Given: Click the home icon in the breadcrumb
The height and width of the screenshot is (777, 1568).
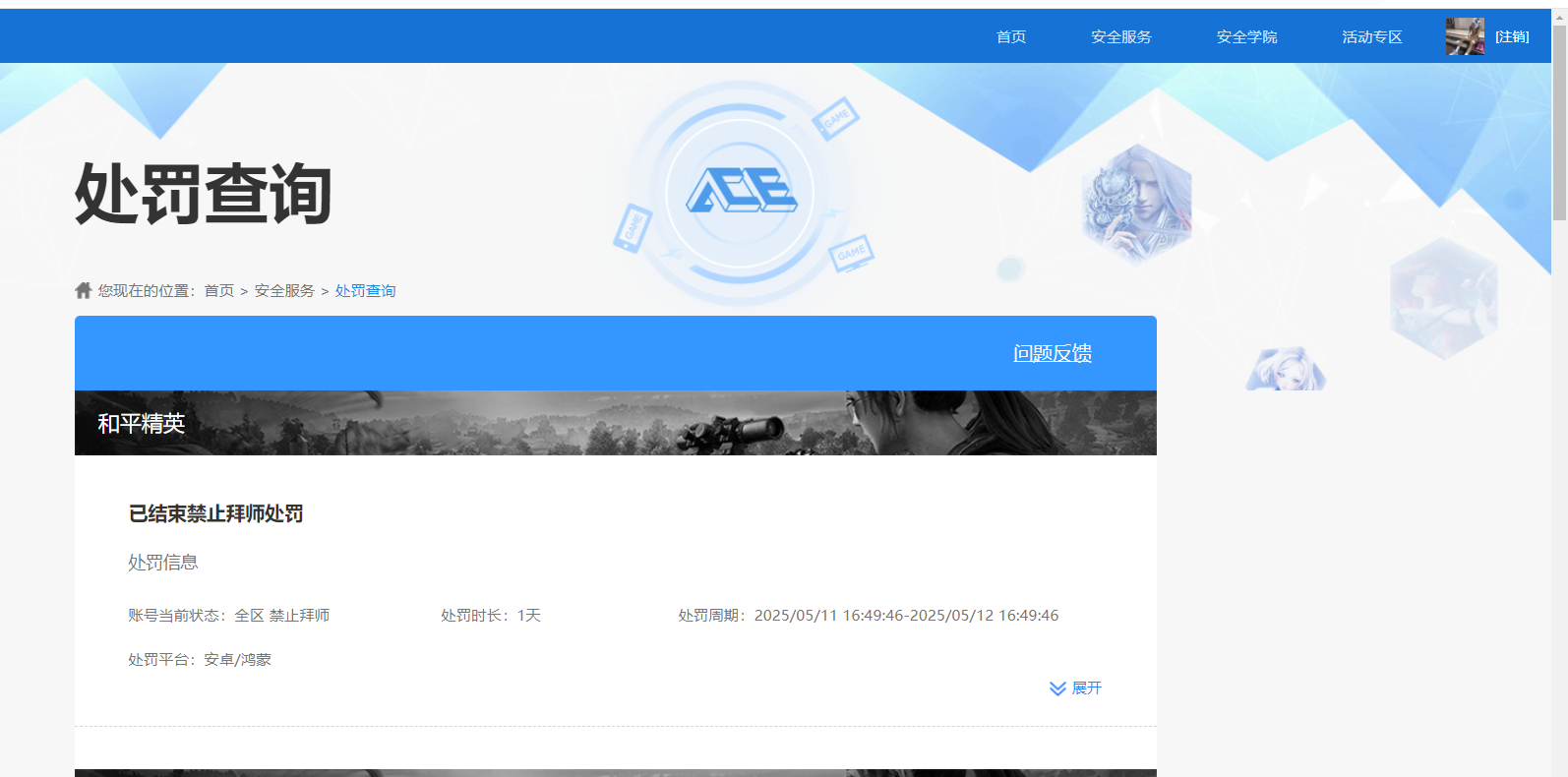Looking at the screenshot, I should coord(84,290).
